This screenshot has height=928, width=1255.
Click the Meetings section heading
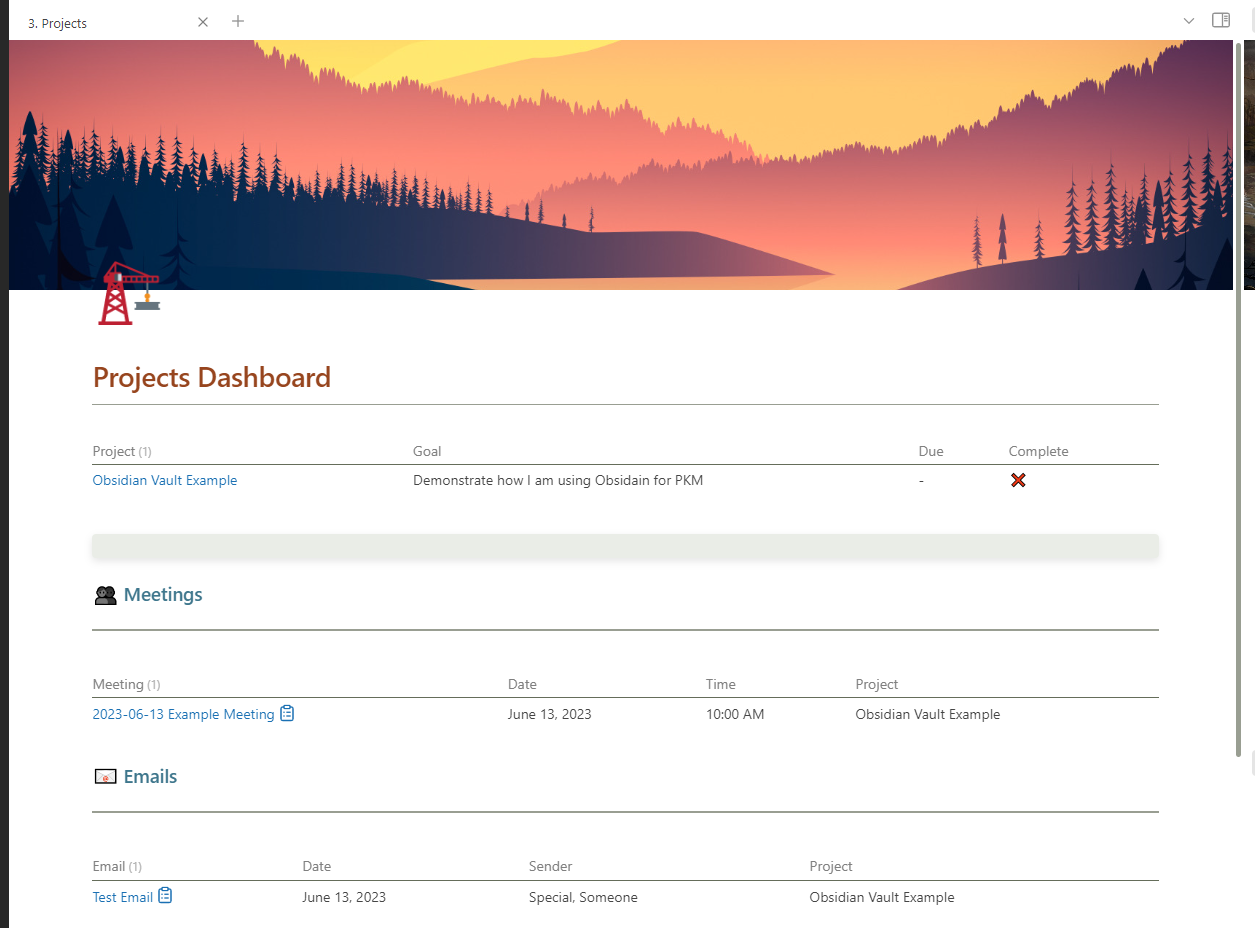coord(163,595)
